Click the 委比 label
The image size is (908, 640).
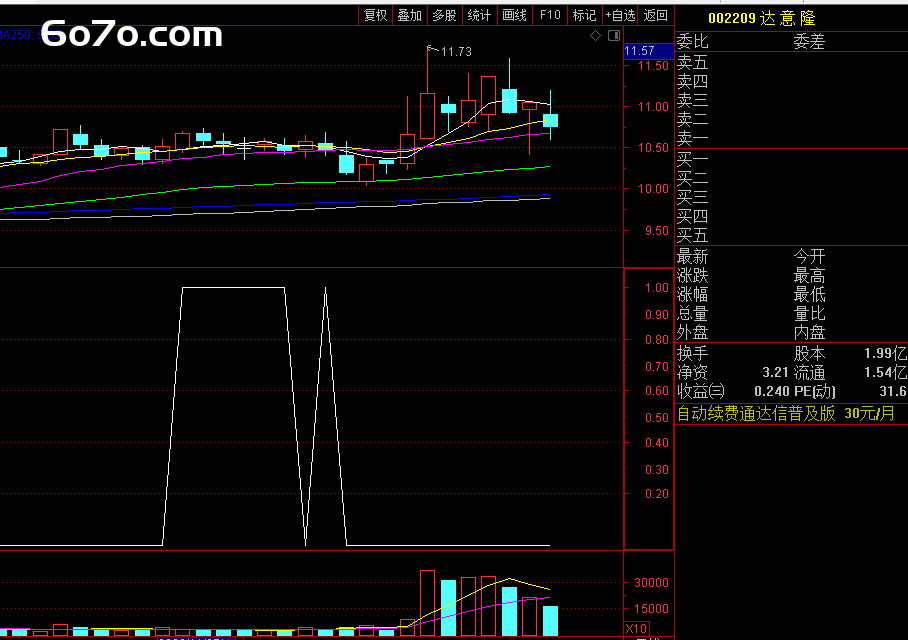click(x=693, y=41)
